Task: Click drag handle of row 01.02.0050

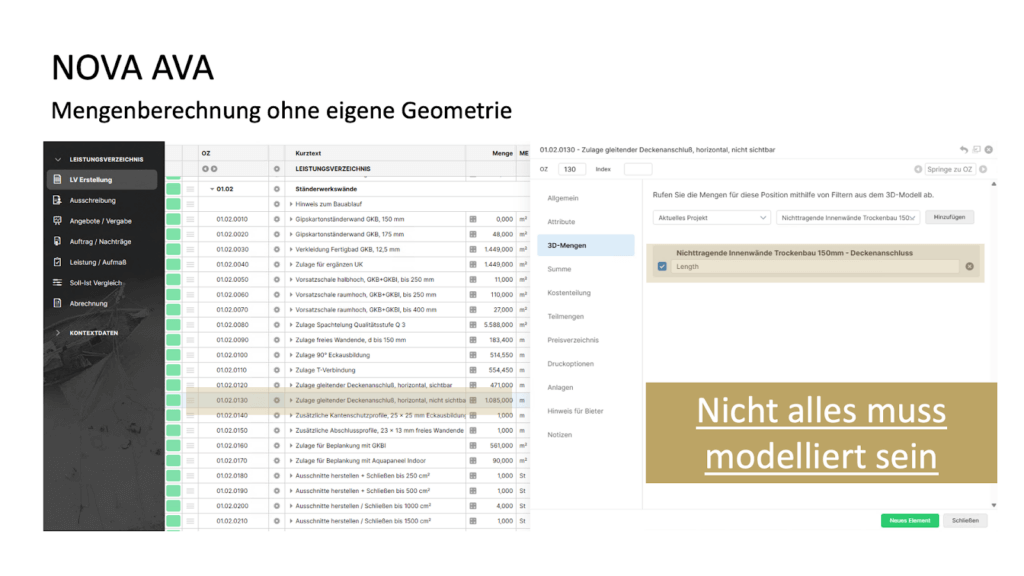Action: (x=190, y=280)
